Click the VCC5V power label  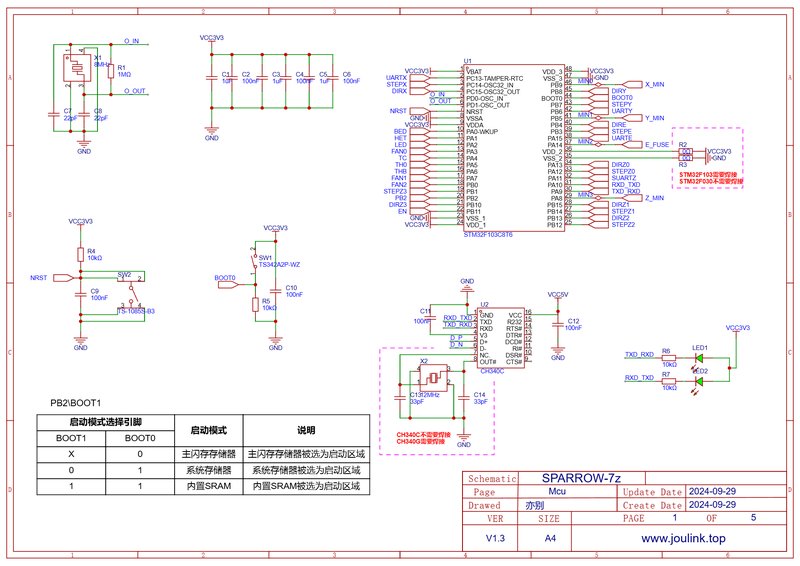click(558, 295)
